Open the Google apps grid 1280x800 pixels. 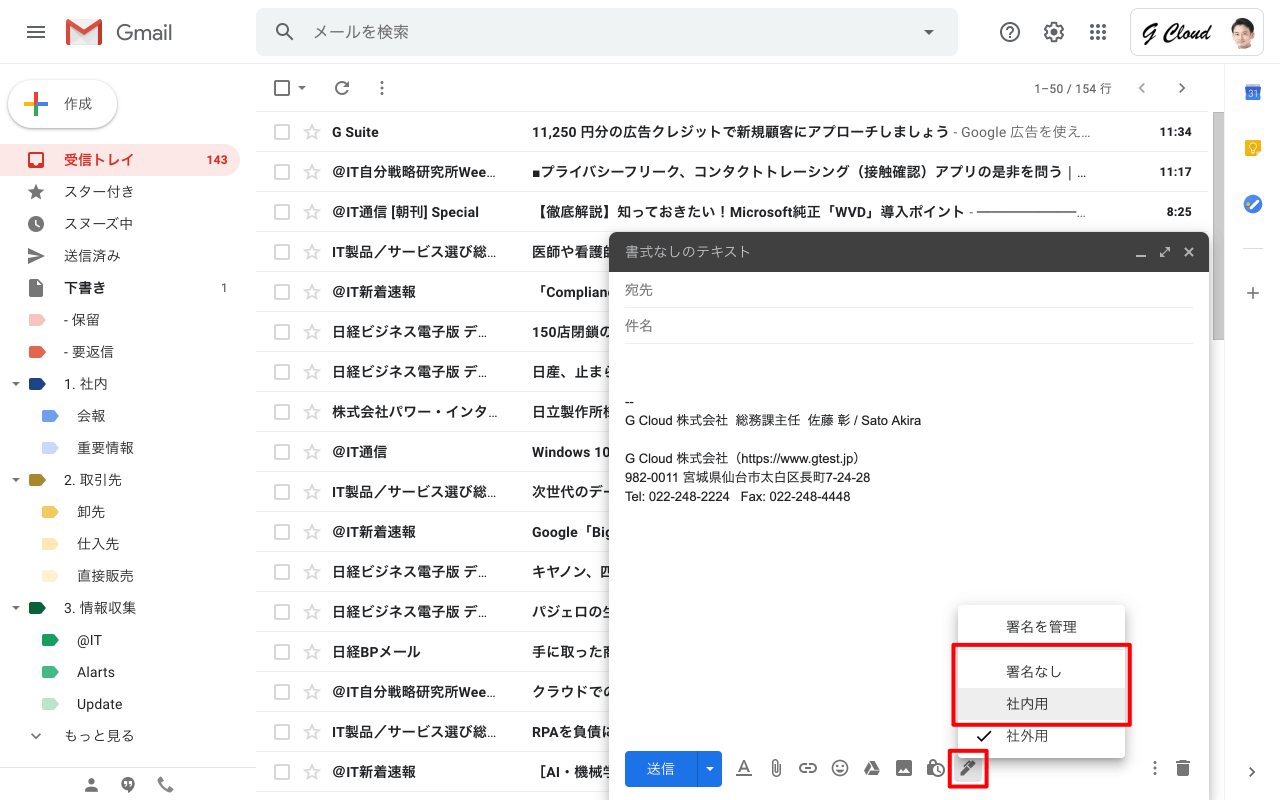coord(1098,32)
